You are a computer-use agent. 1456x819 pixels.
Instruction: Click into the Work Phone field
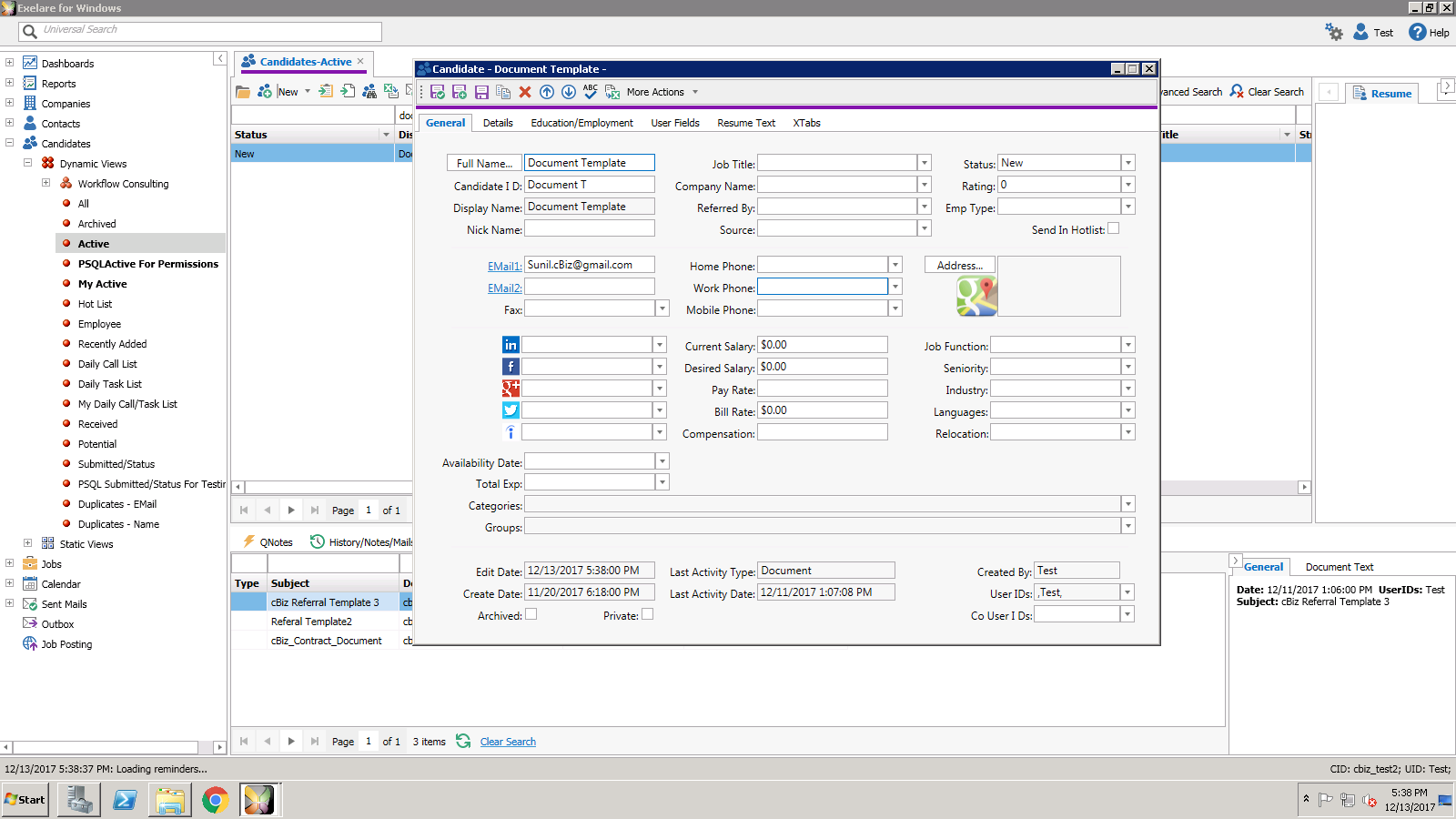tap(823, 287)
